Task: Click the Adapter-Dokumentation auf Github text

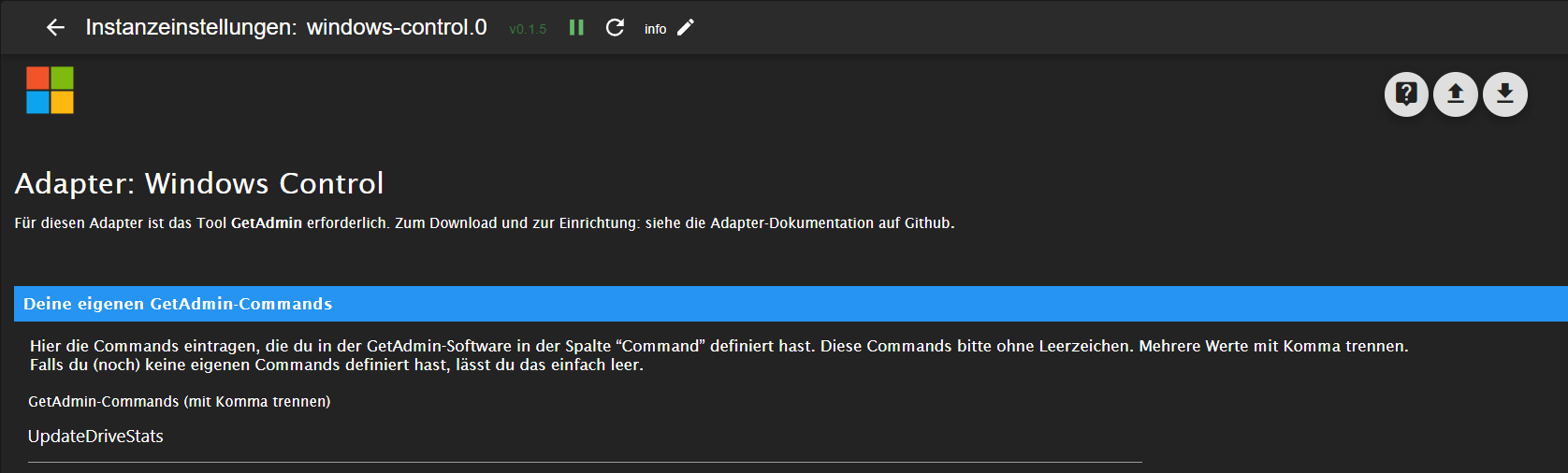Action: [x=831, y=222]
